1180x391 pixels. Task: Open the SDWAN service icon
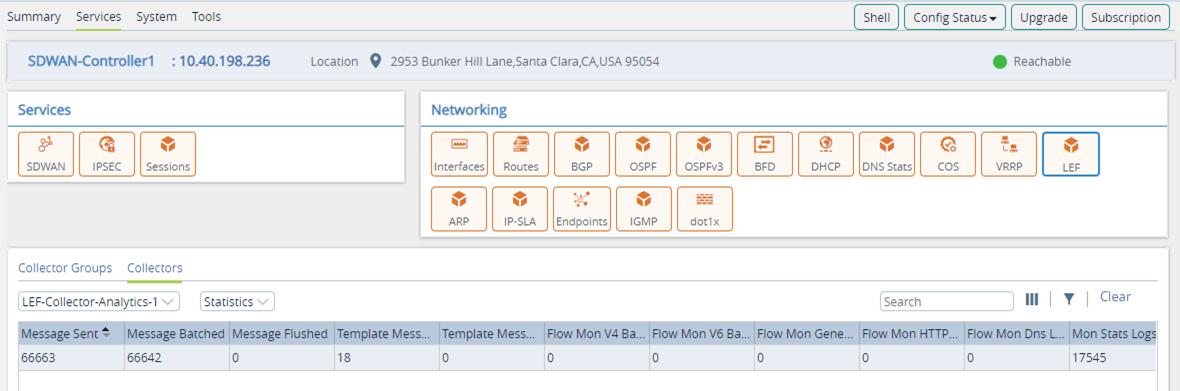click(46, 154)
